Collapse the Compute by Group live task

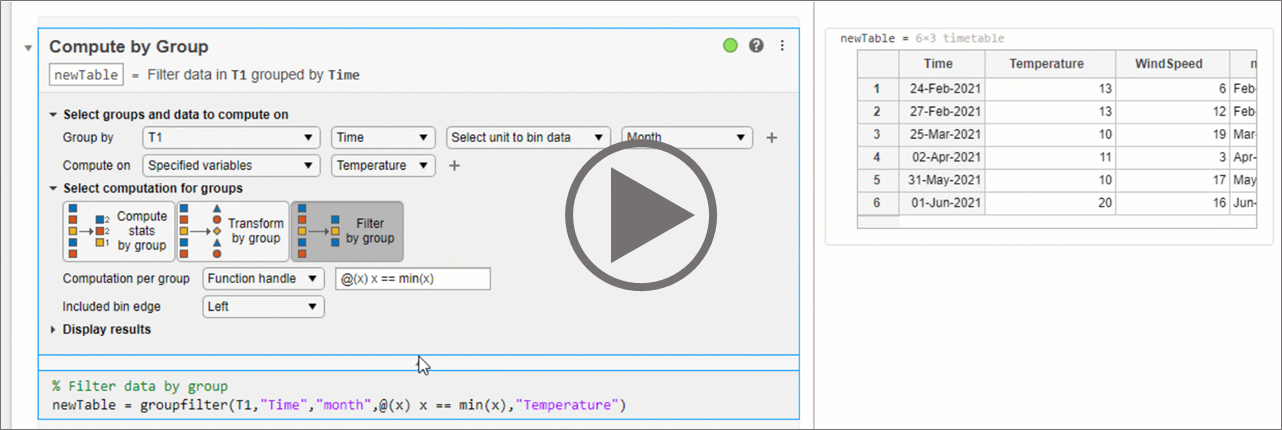coord(28,48)
